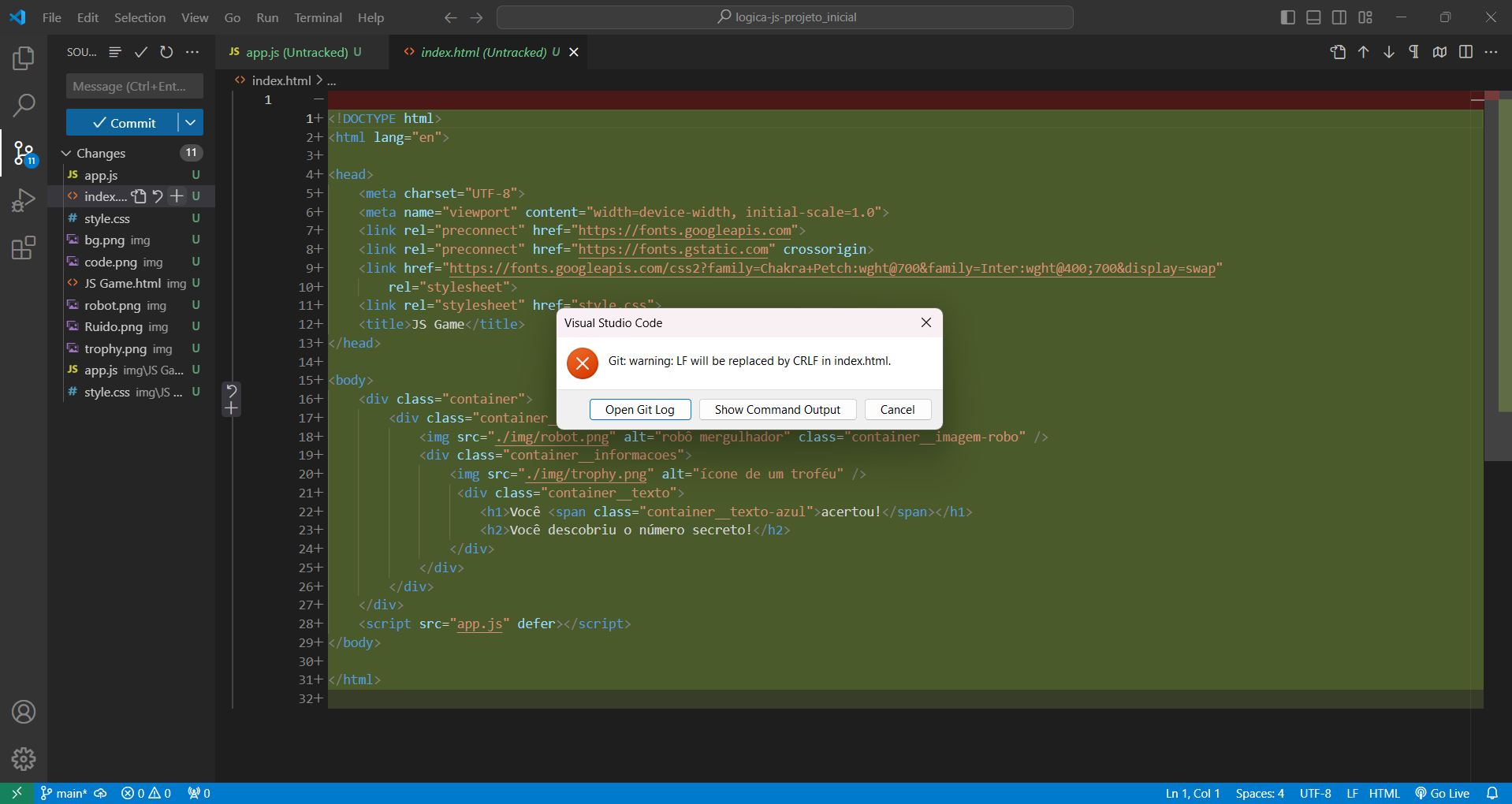Go forward navigation arrow
1512x804 pixels.
[477, 17]
